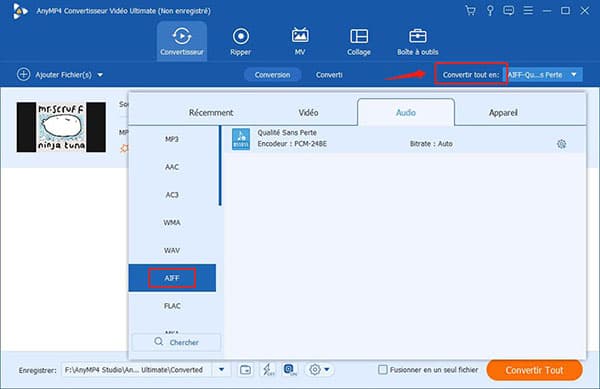Click the search magnifier icon
This screenshot has height=389, width=600.
point(158,342)
